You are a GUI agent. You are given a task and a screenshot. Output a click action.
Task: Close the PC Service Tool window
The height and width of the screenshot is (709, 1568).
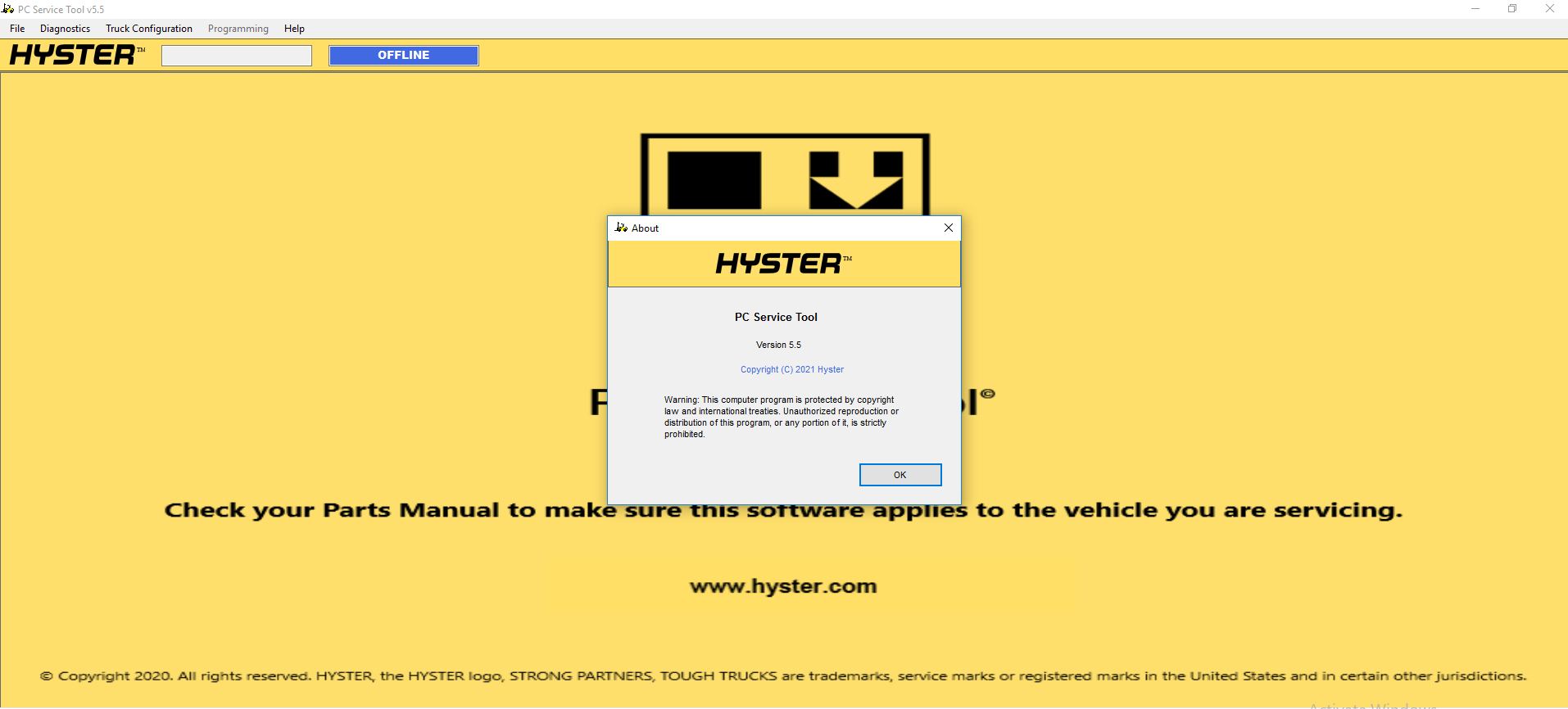point(1549,9)
